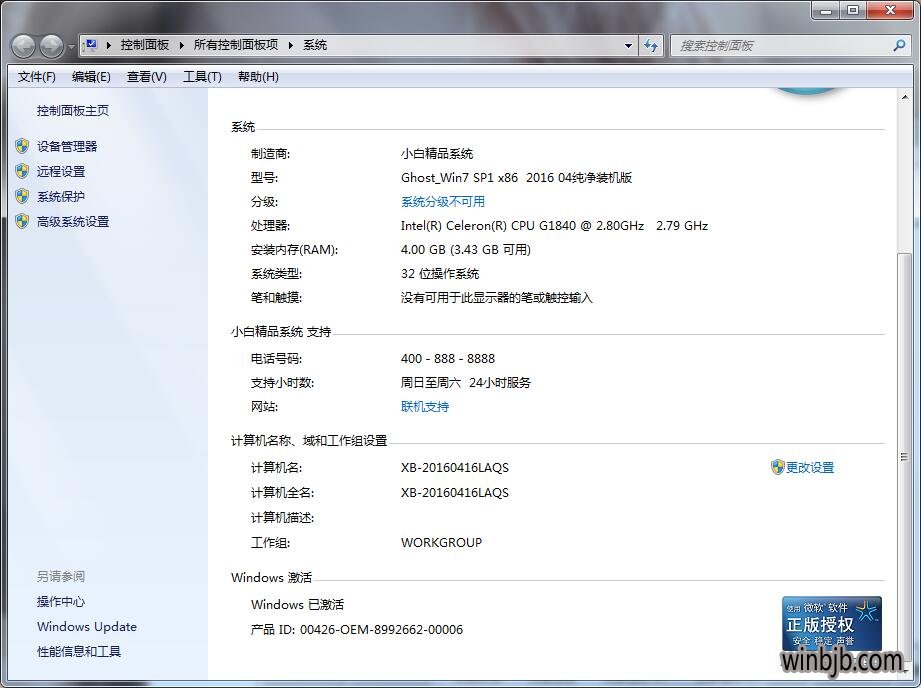921x688 pixels.
Task: Maximize the System window
Action: 853,10
